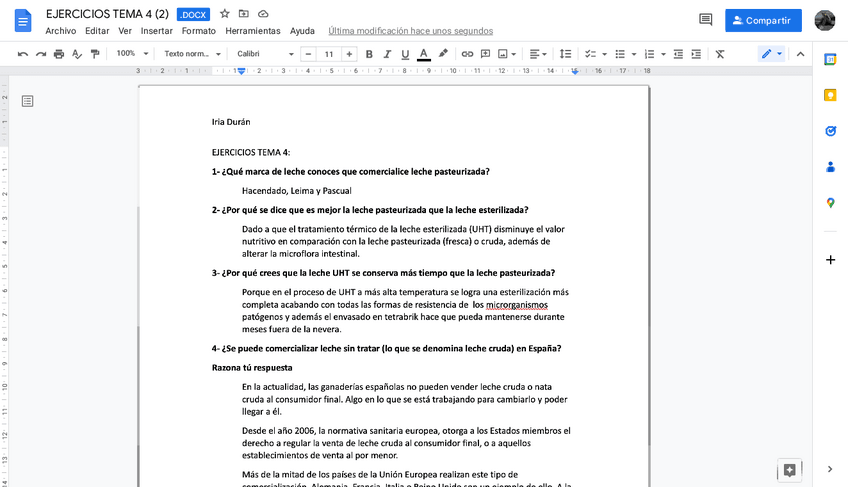Toggle underline formatting
The width and height of the screenshot is (848, 487).
click(x=405, y=54)
